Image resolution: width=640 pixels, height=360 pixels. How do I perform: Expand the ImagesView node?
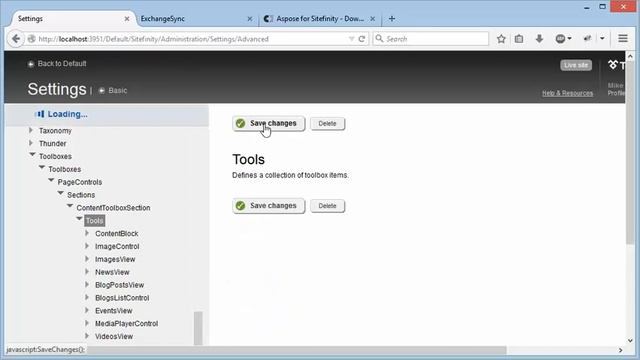coord(87,259)
